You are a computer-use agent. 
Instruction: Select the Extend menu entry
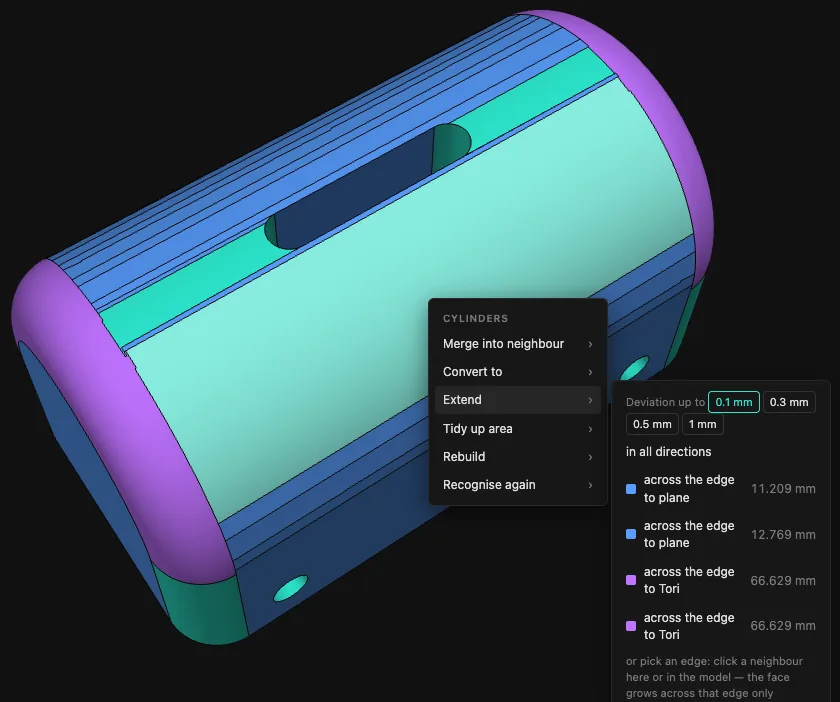pyautogui.click(x=518, y=400)
